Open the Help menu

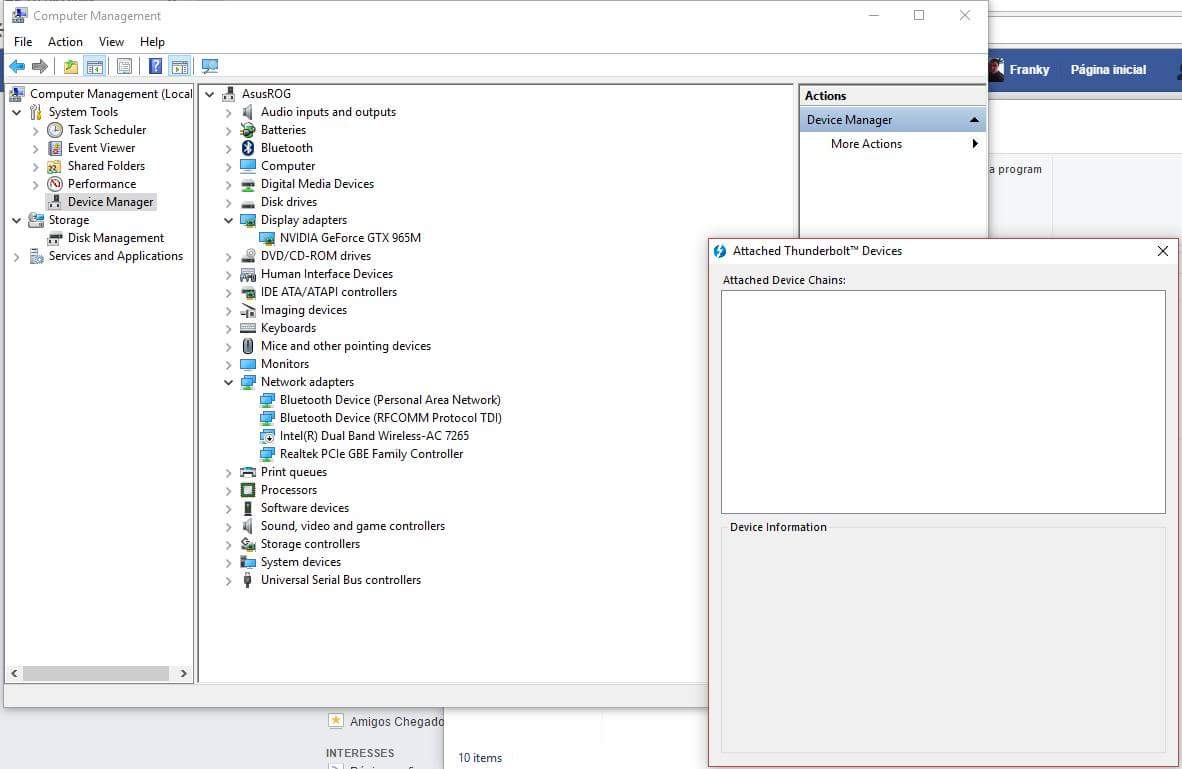152,41
